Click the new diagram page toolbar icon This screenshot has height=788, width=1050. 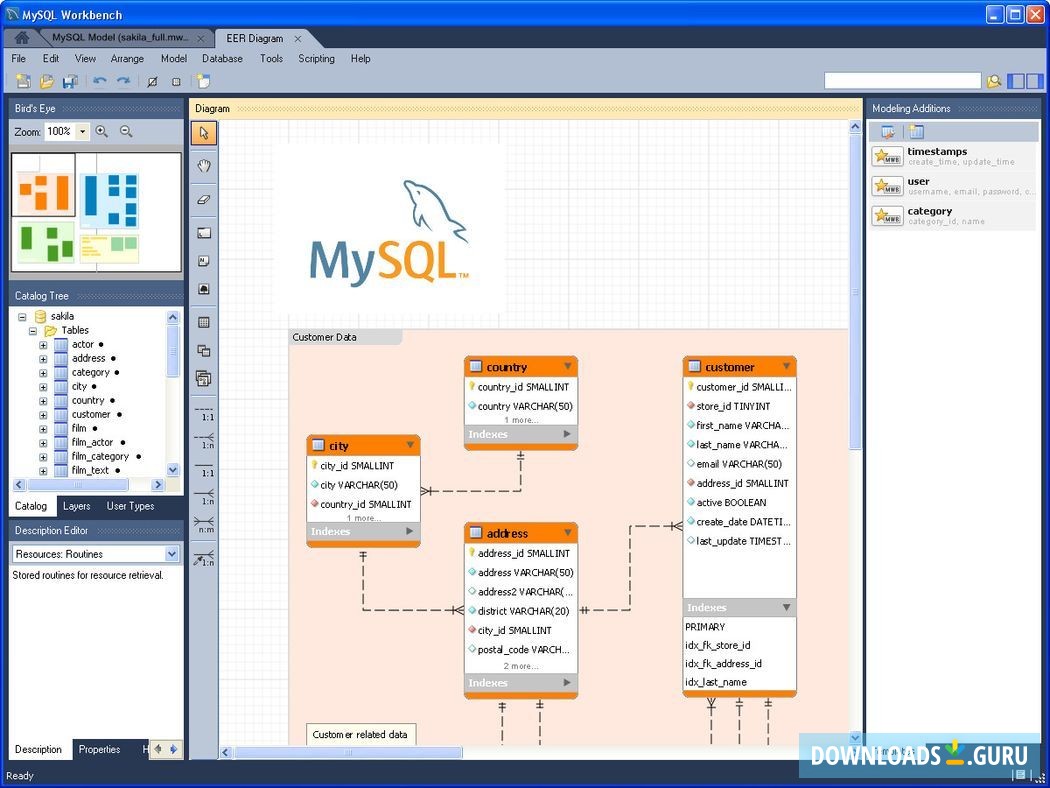point(204,82)
